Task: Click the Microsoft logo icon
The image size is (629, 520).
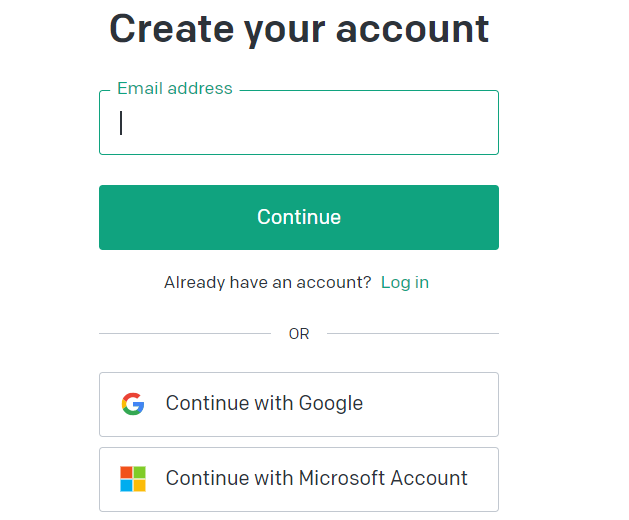Action: [133, 479]
